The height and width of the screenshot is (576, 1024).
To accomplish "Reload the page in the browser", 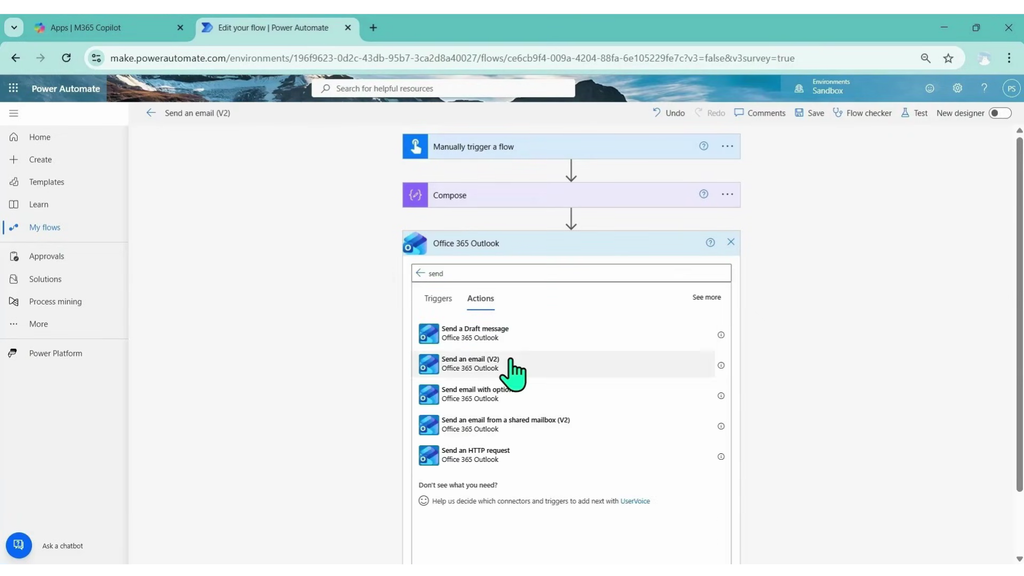I will pos(66,58).
